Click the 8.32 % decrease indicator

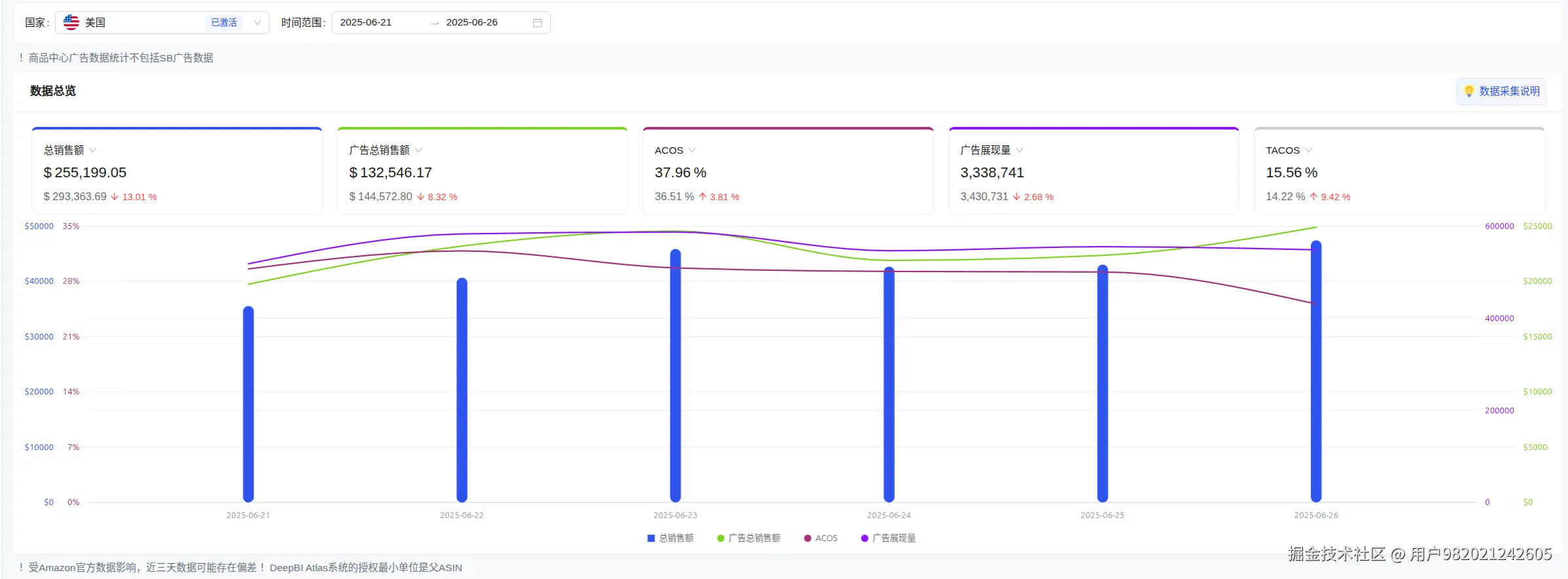(x=437, y=197)
